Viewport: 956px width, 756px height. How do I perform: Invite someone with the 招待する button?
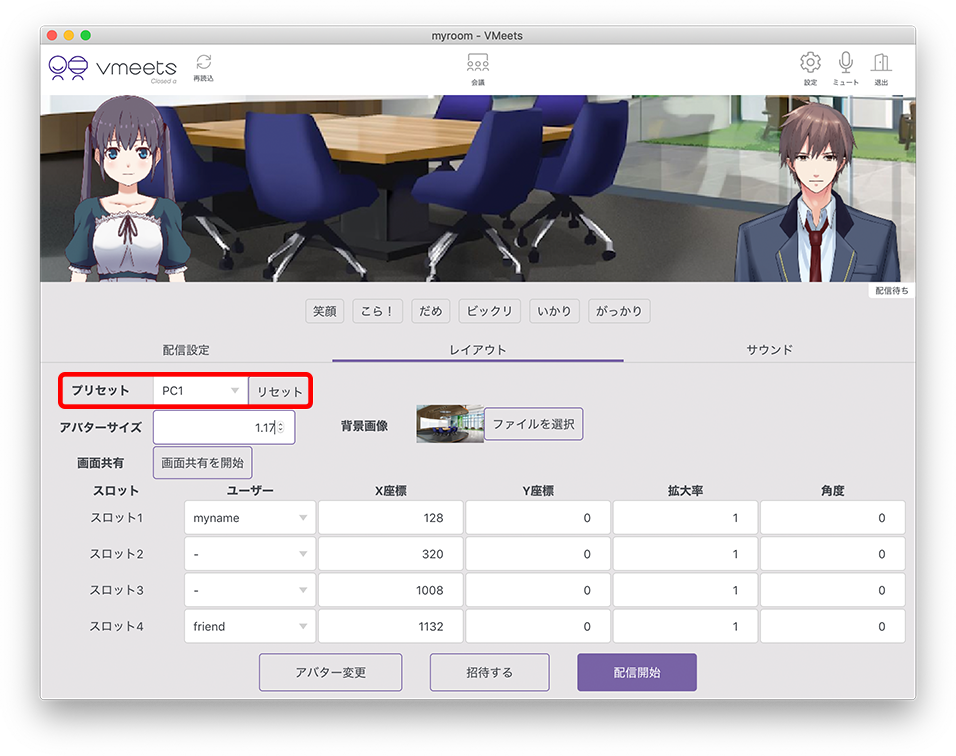coord(489,672)
